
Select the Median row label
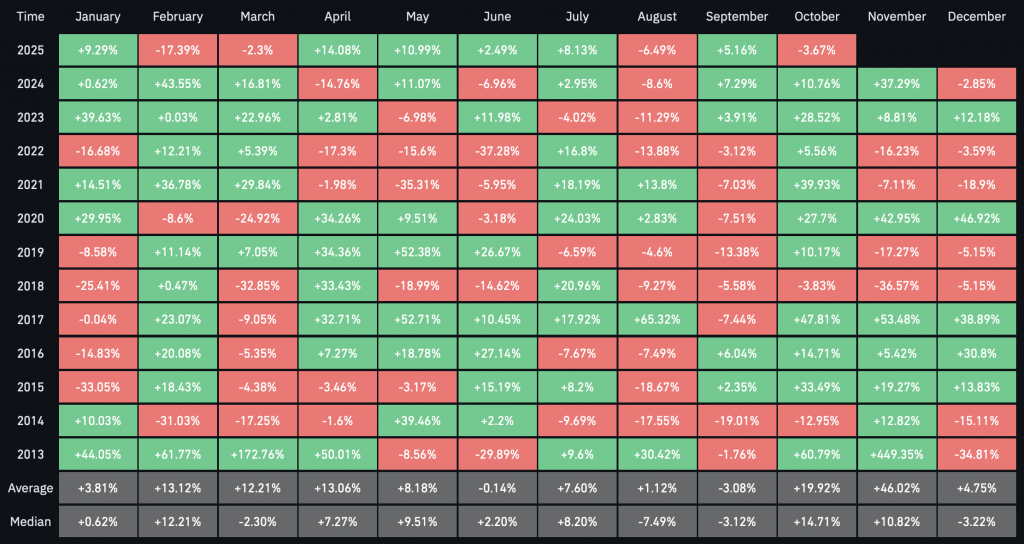(x=30, y=522)
